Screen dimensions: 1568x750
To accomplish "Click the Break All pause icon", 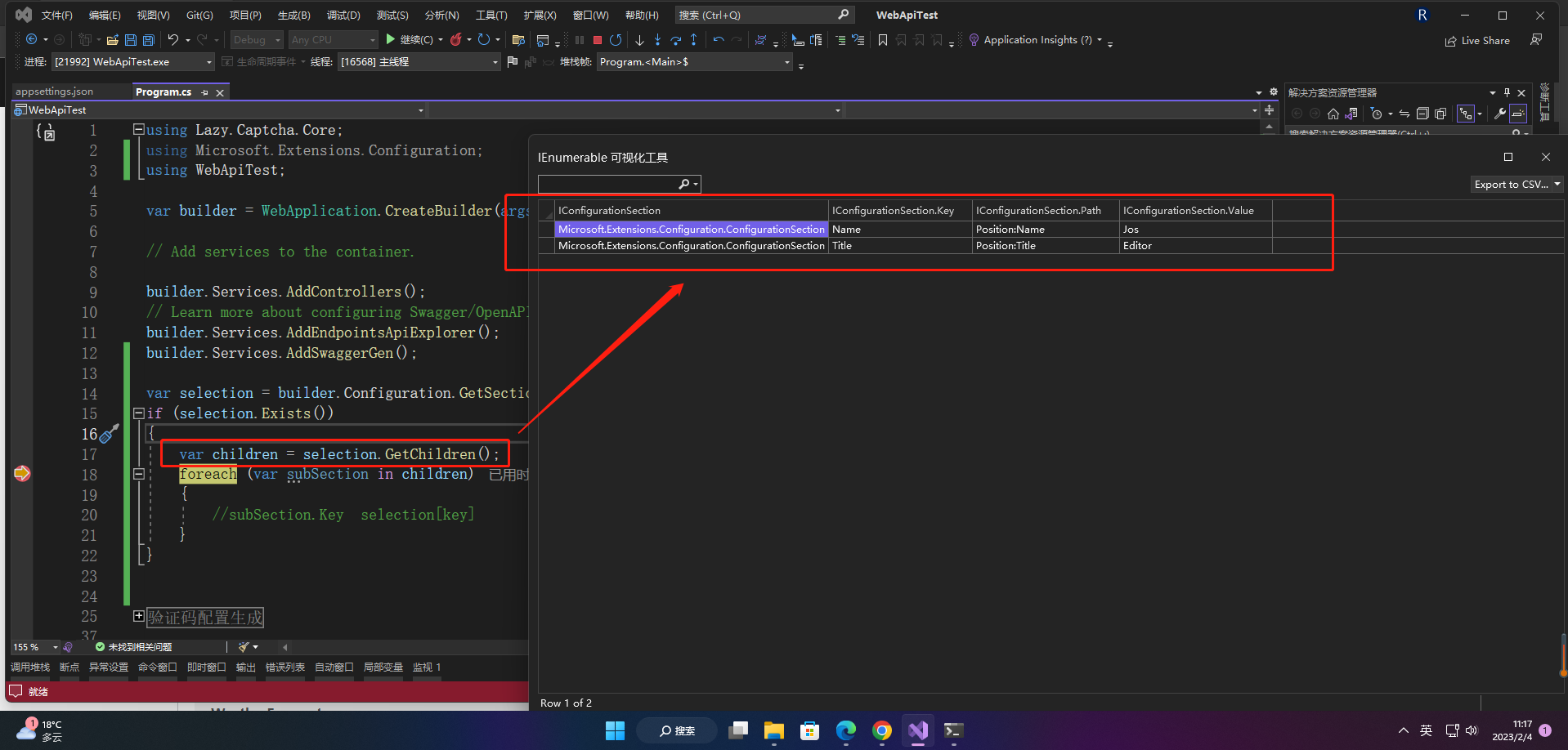I will tap(580, 39).
